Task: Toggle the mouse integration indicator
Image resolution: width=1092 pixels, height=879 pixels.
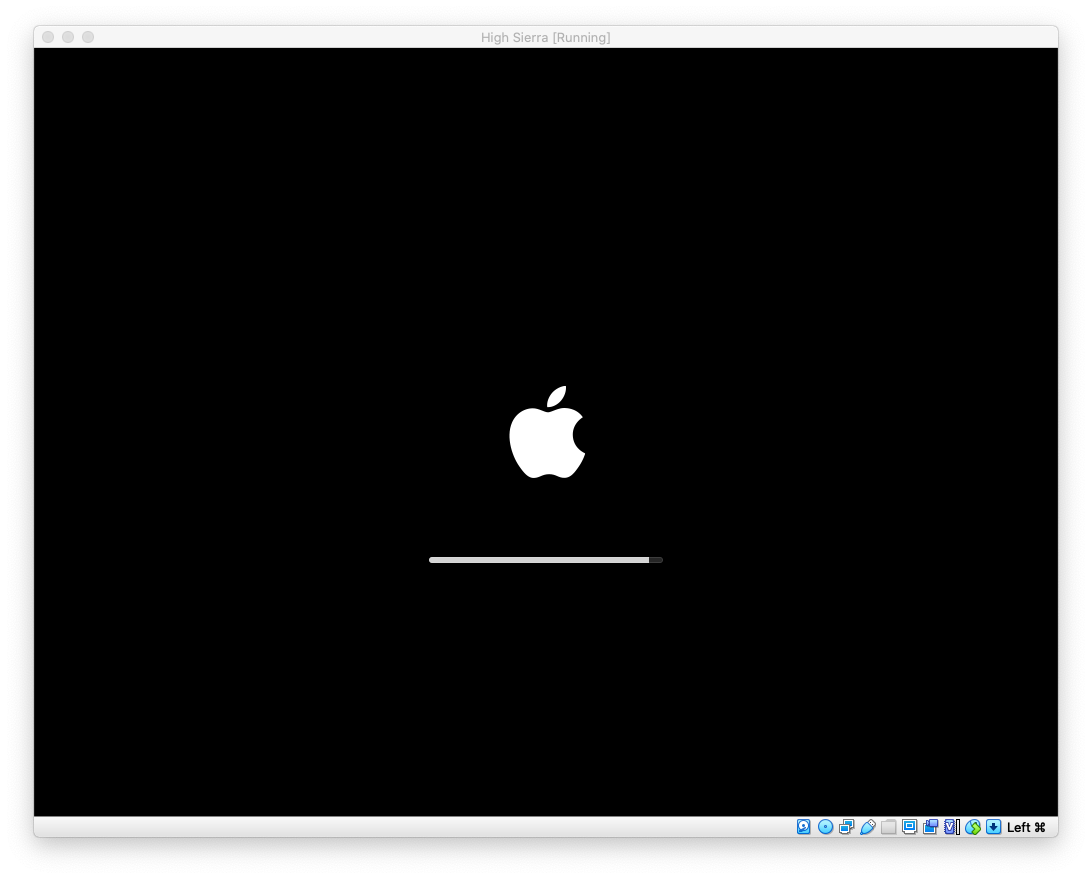Action: click(x=973, y=827)
